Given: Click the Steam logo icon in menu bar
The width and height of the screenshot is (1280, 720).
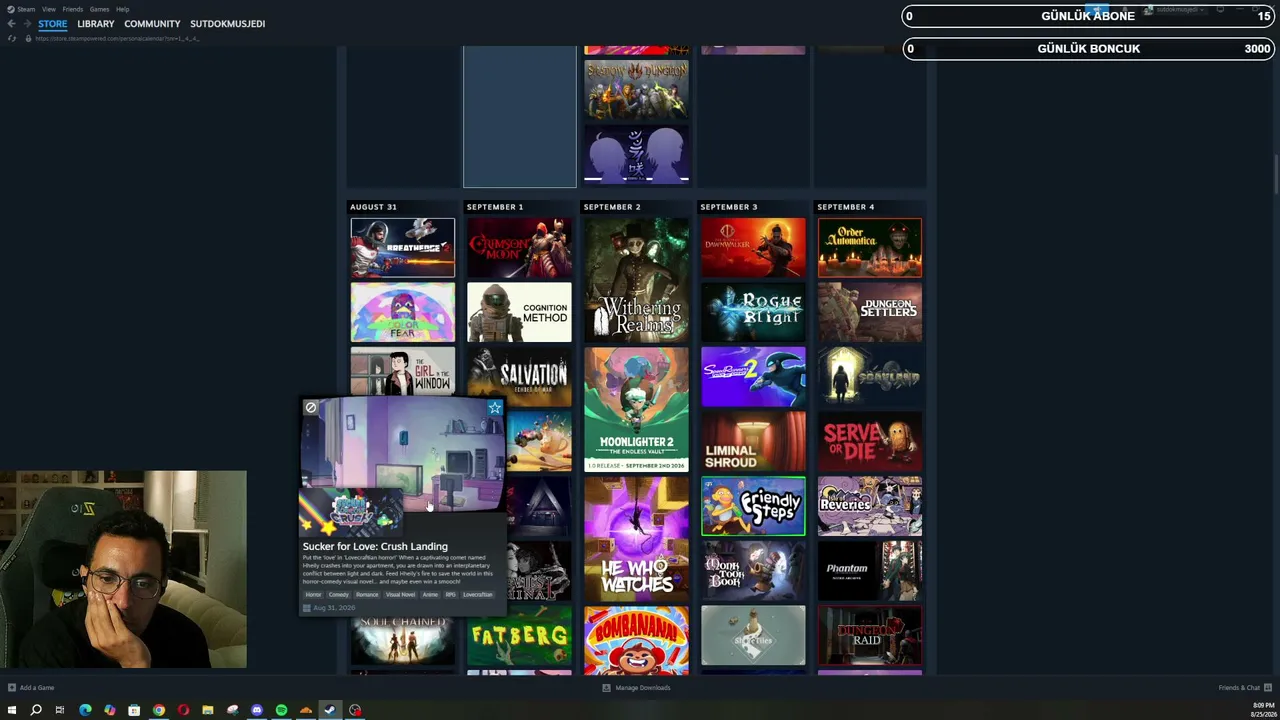Looking at the screenshot, I should click(x=9, y=9).
